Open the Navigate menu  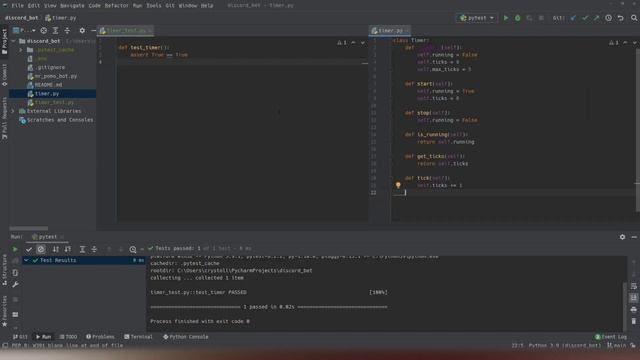point(72,6)
